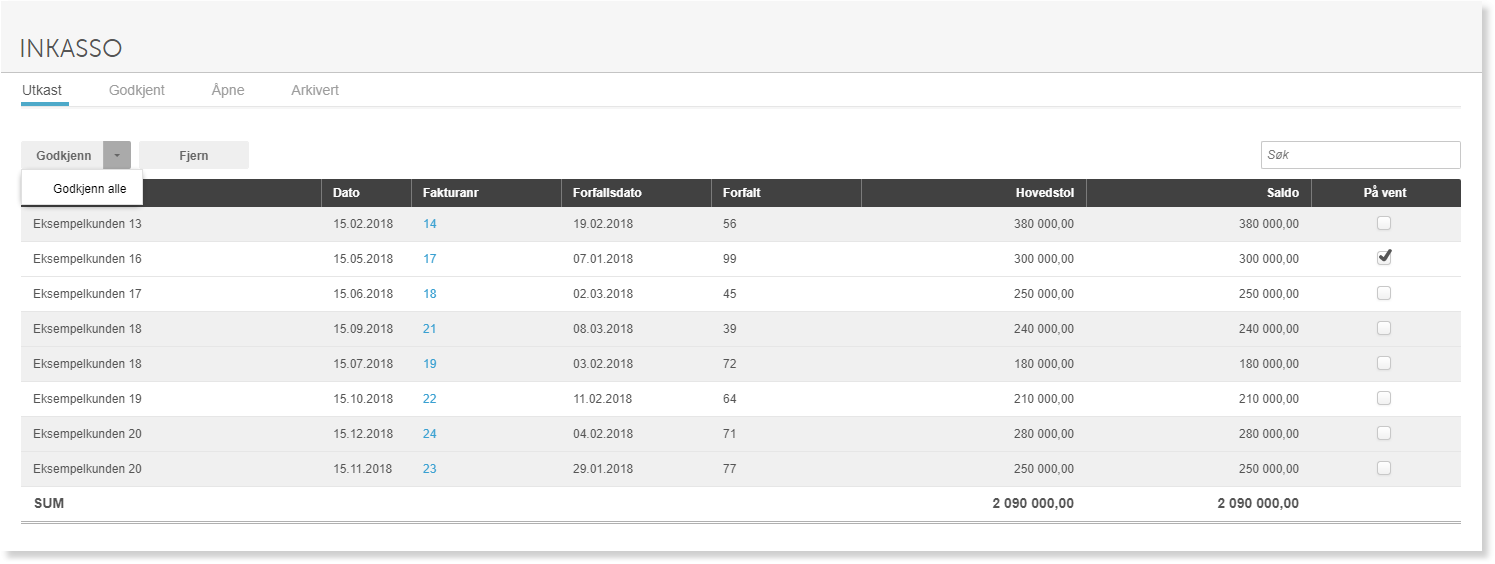
Task: Click the Godkjenn button
Action: click(63, 155)
